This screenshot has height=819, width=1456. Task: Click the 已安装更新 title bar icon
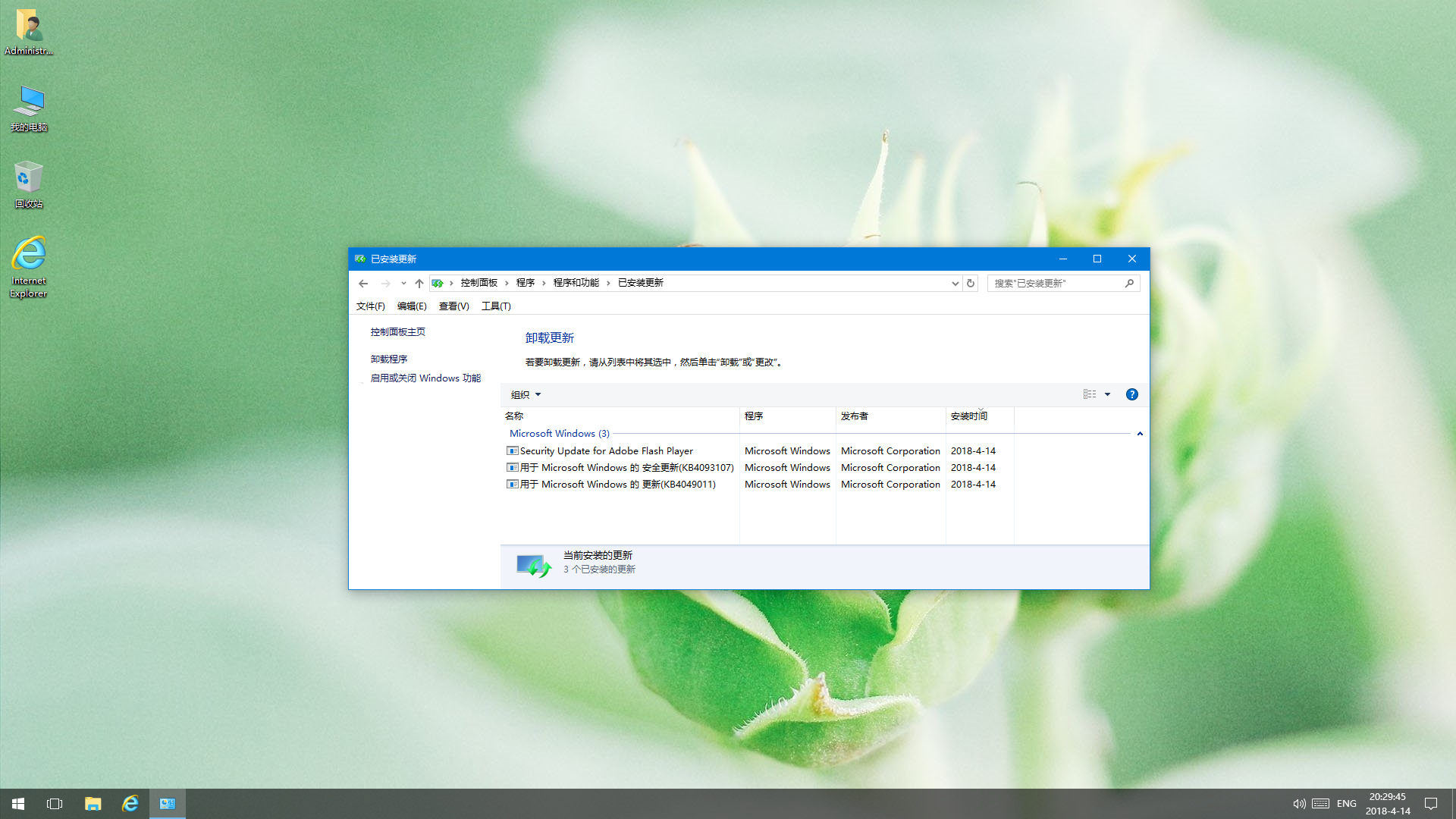[x=360, y=259]
